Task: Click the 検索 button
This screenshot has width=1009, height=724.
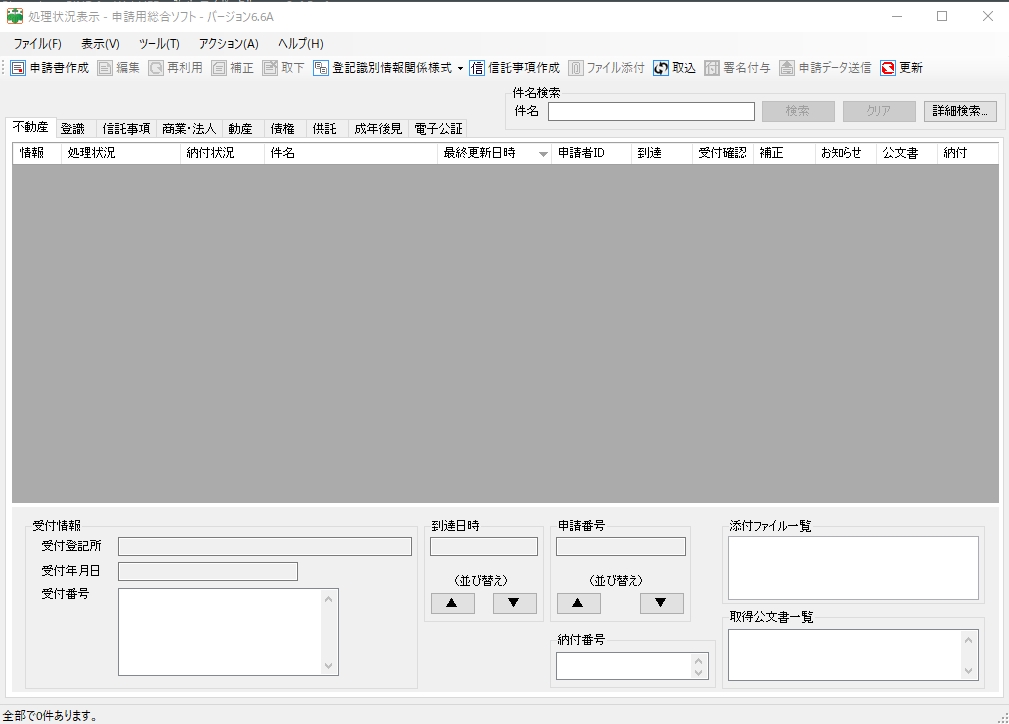Action: point(798,111)
